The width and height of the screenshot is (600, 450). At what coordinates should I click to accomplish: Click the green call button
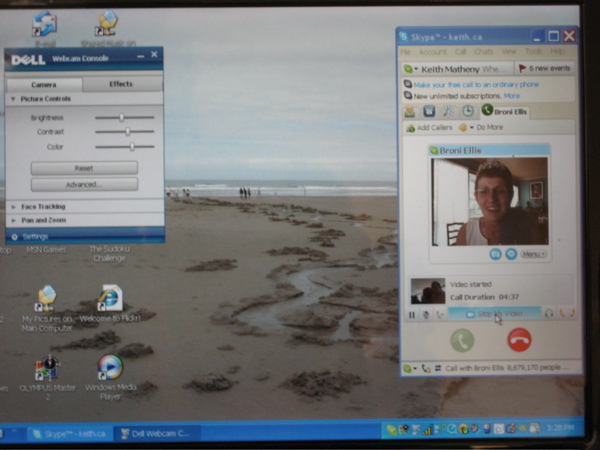pos(462,341)
